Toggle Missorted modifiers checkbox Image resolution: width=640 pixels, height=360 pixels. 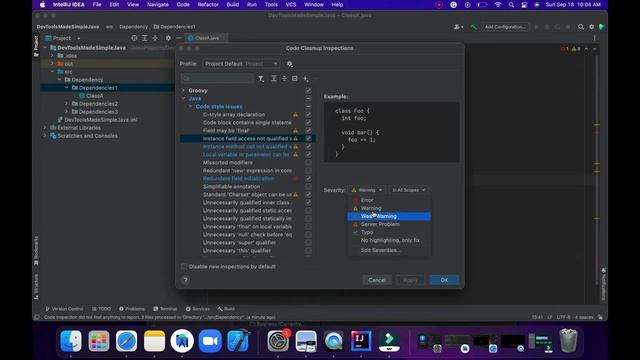(x=308, y=162)
